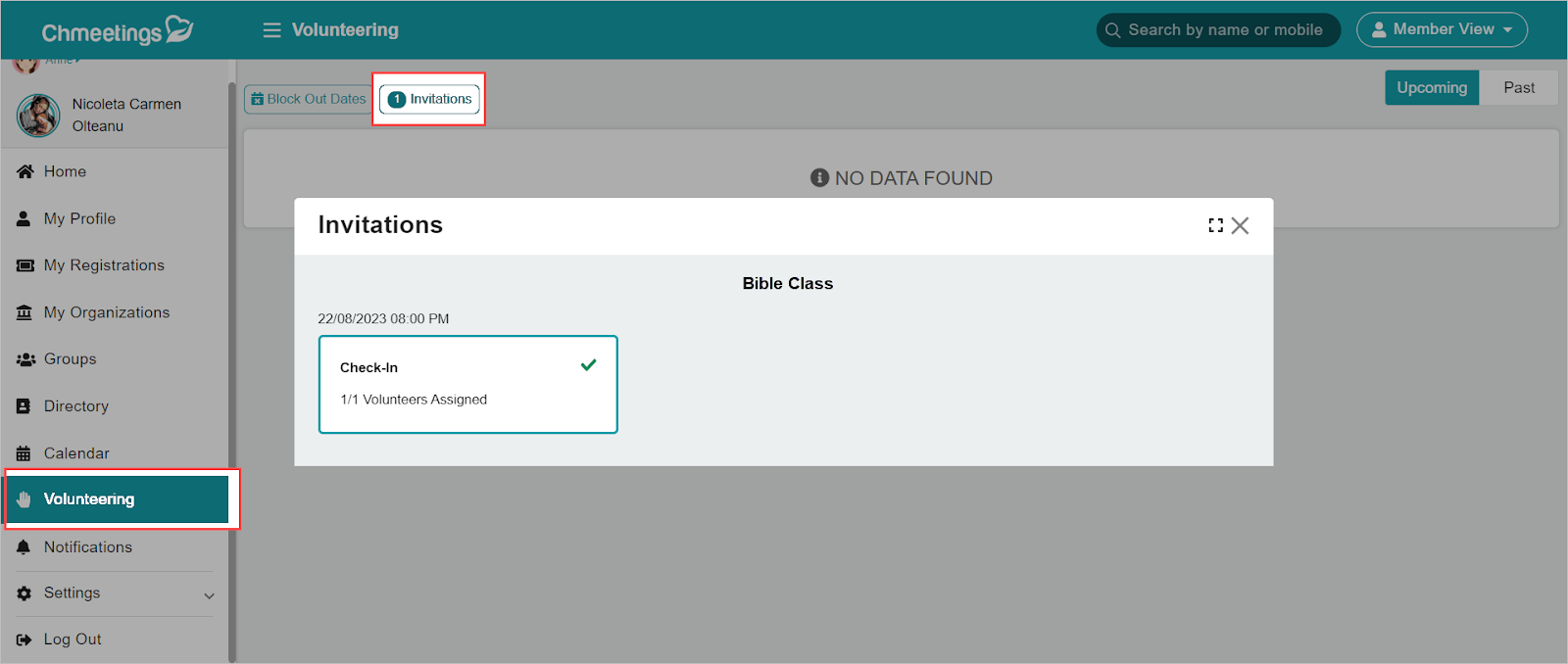This screenshot has width=1568, height=664.
Task: Open the Member View dropdown
Action: click(x=1442, y=29)
